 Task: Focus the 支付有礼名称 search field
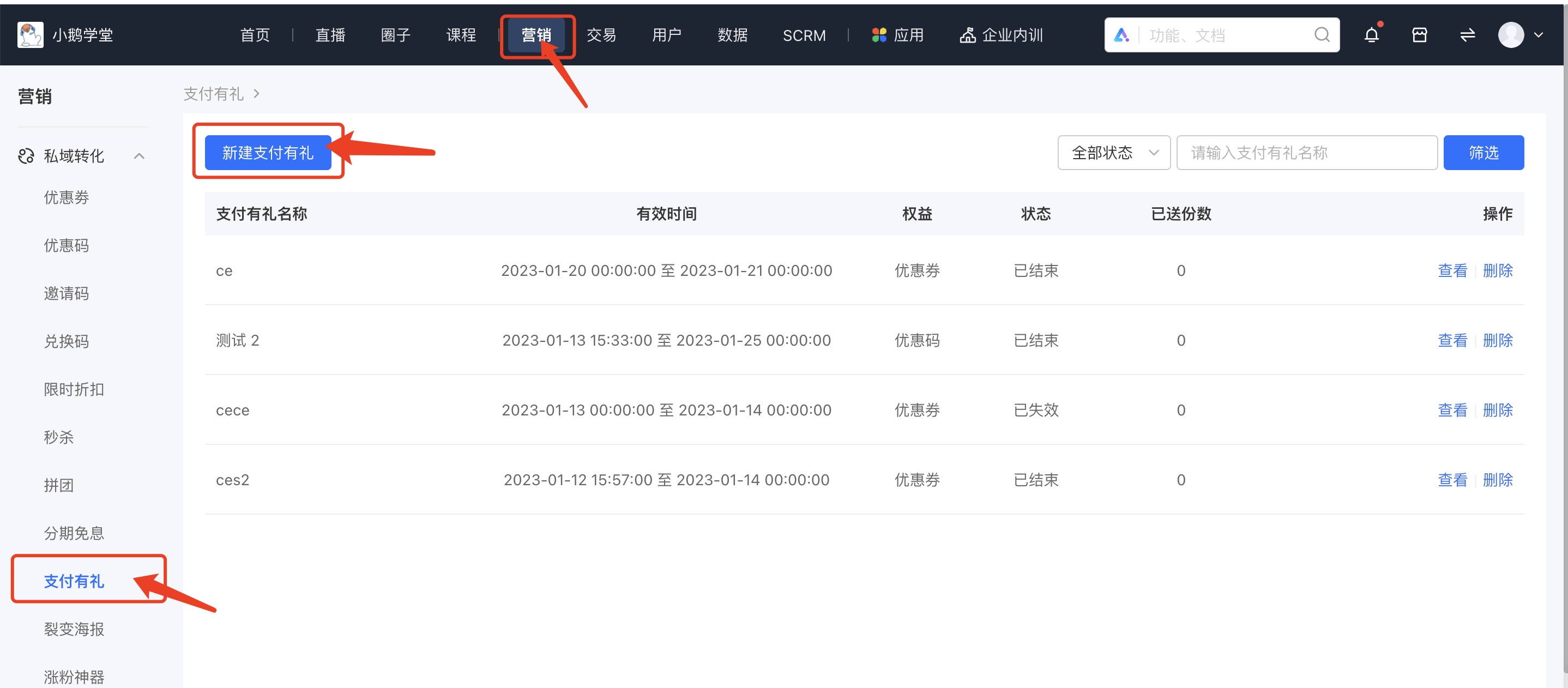coord(1306,153)
